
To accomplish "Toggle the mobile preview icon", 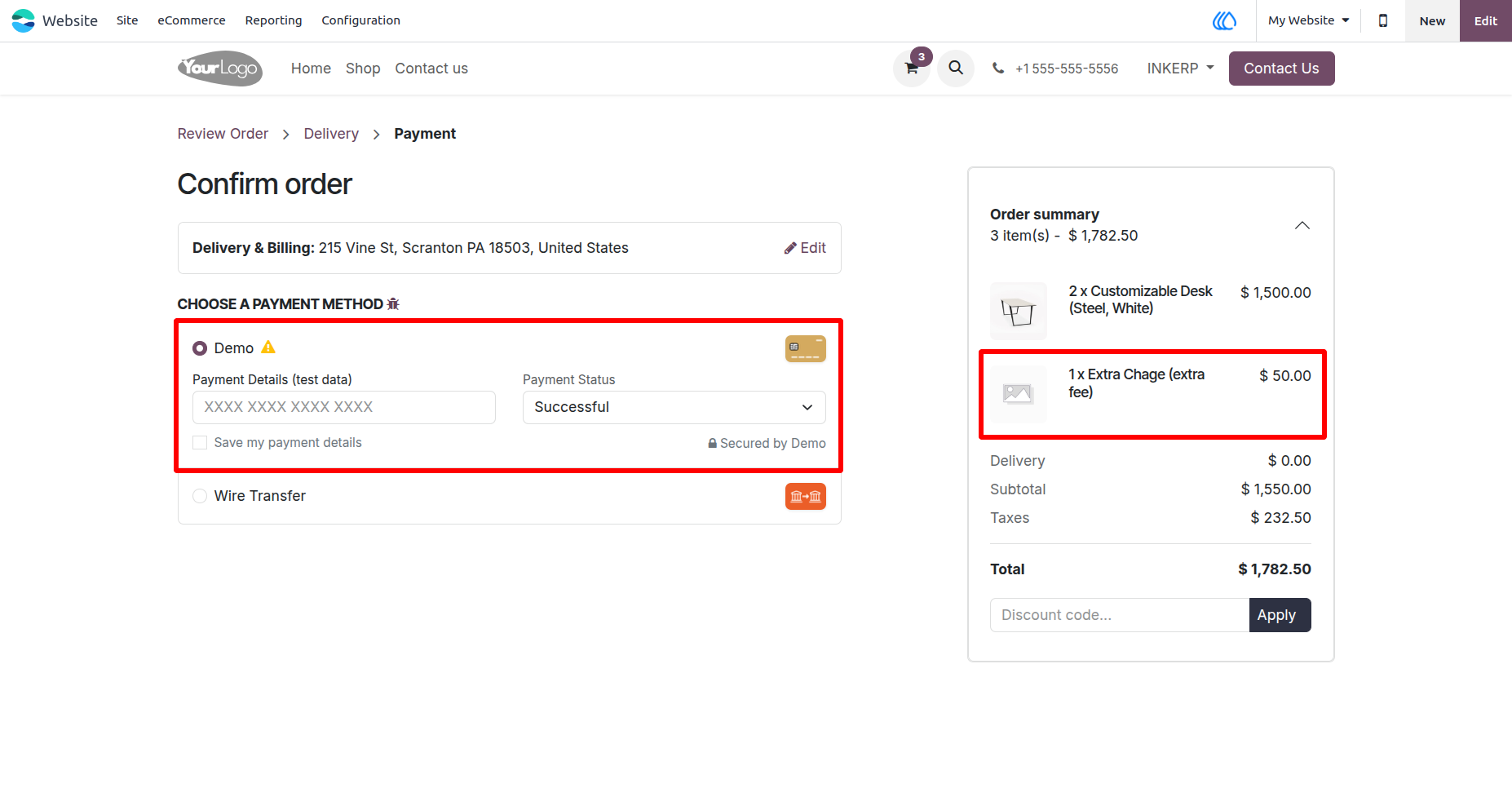I will (1383, 20).
